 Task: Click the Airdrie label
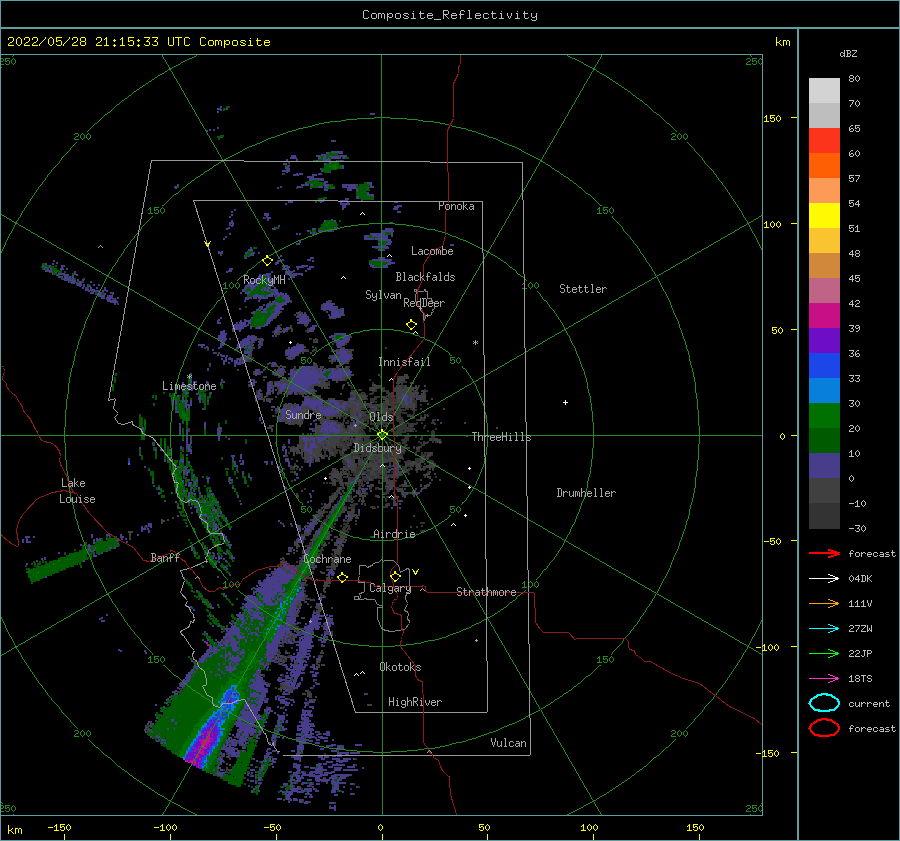pos(394,534)
